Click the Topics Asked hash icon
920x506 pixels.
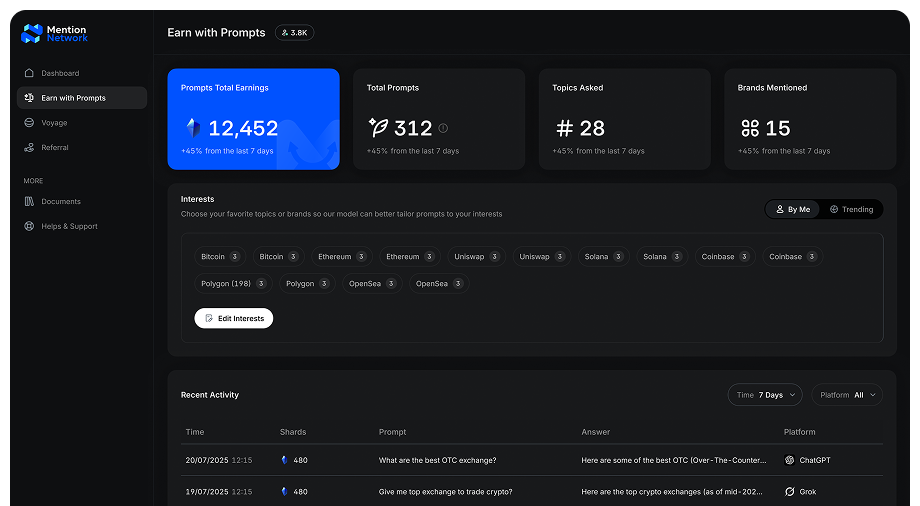[564, 128]
